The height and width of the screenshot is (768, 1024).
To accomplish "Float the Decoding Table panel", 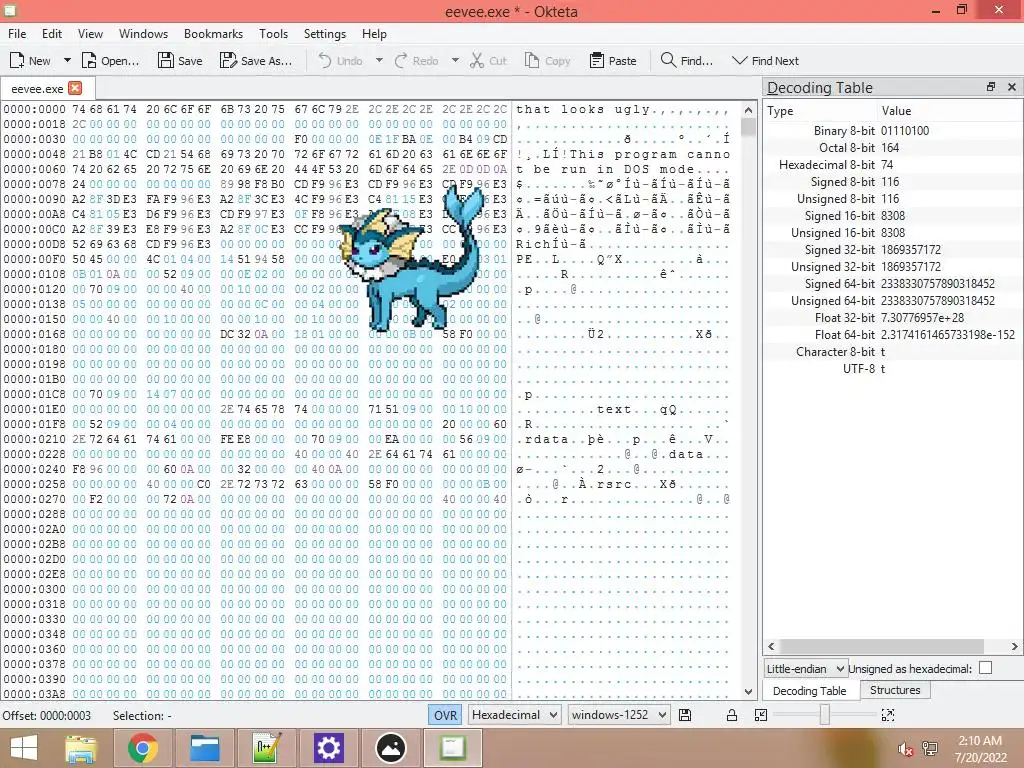I will point(991,87).
